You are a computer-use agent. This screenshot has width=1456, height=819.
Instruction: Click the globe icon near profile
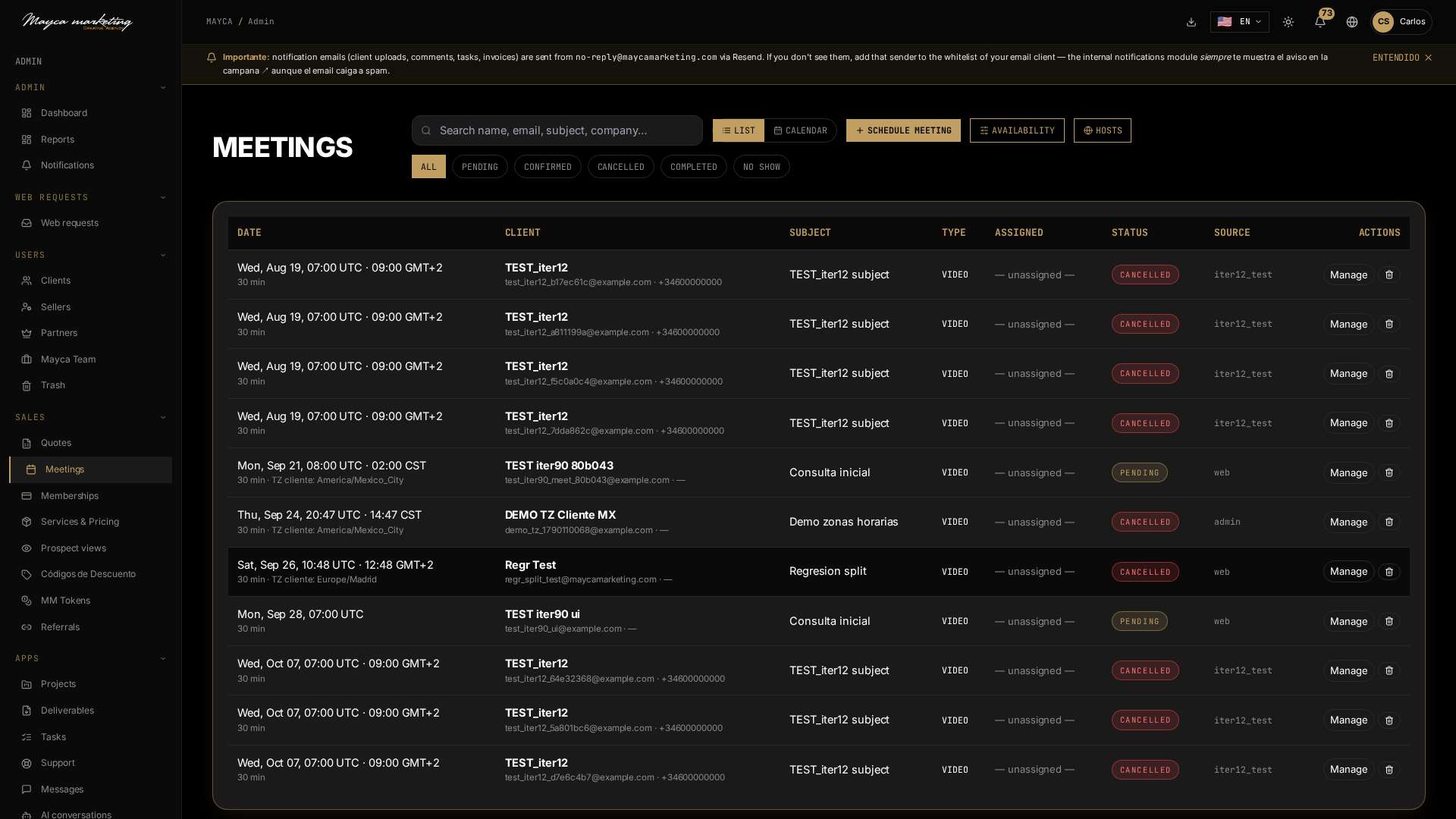click(x=1352, y=22)
